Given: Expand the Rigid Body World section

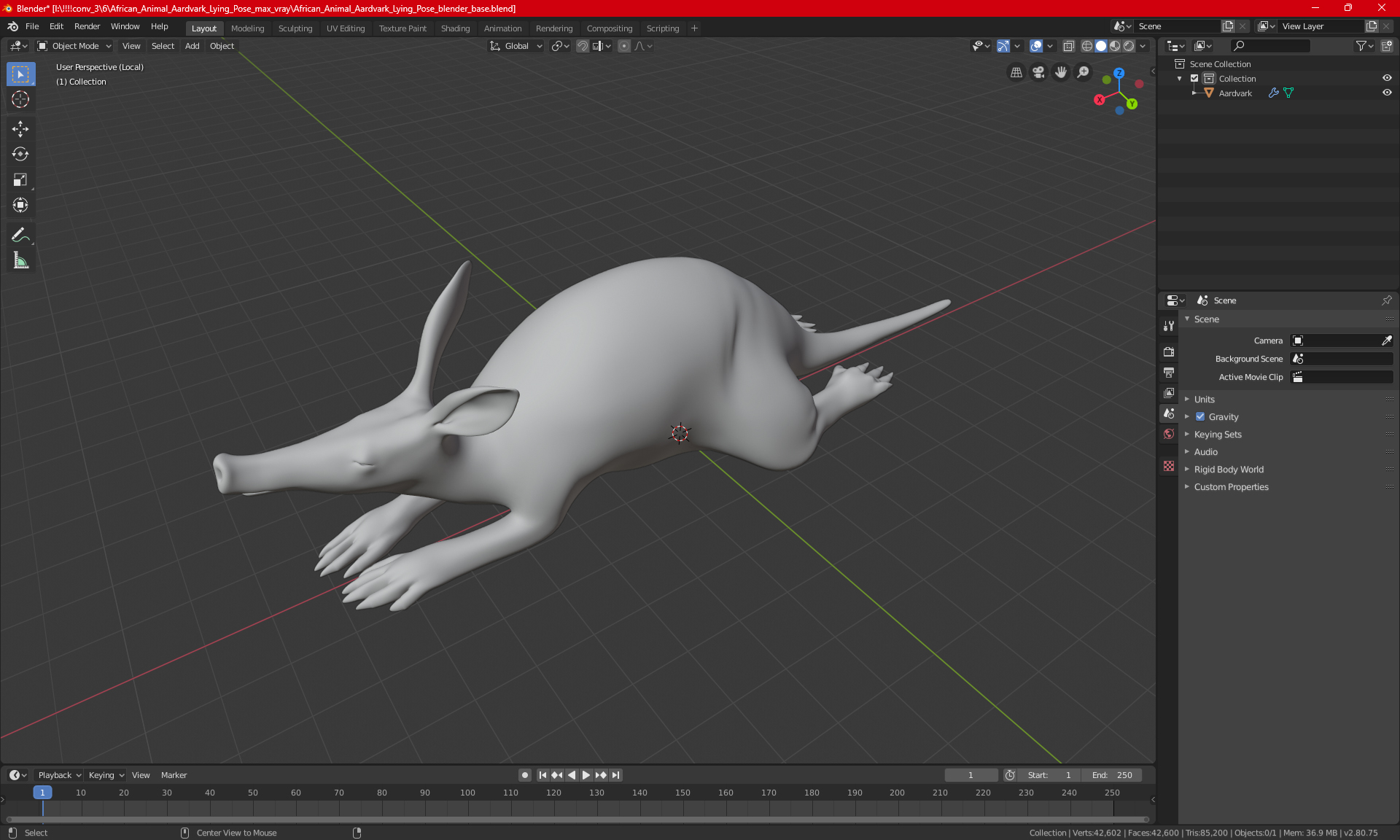Looking at the screenshot, I should pos(1229,470).
